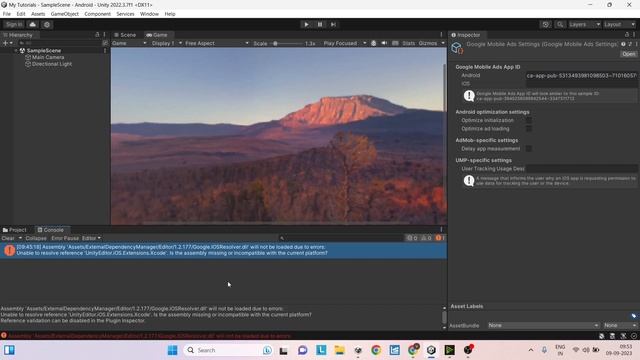This screenshot has height=360, width=640.
Task: Click the iOS App ID input field
Action: tap(581, 84)
